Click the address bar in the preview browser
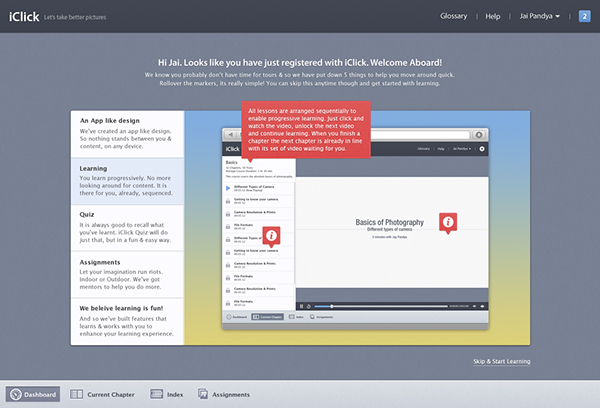Screen dimensions: 600x408 point(420,135)
